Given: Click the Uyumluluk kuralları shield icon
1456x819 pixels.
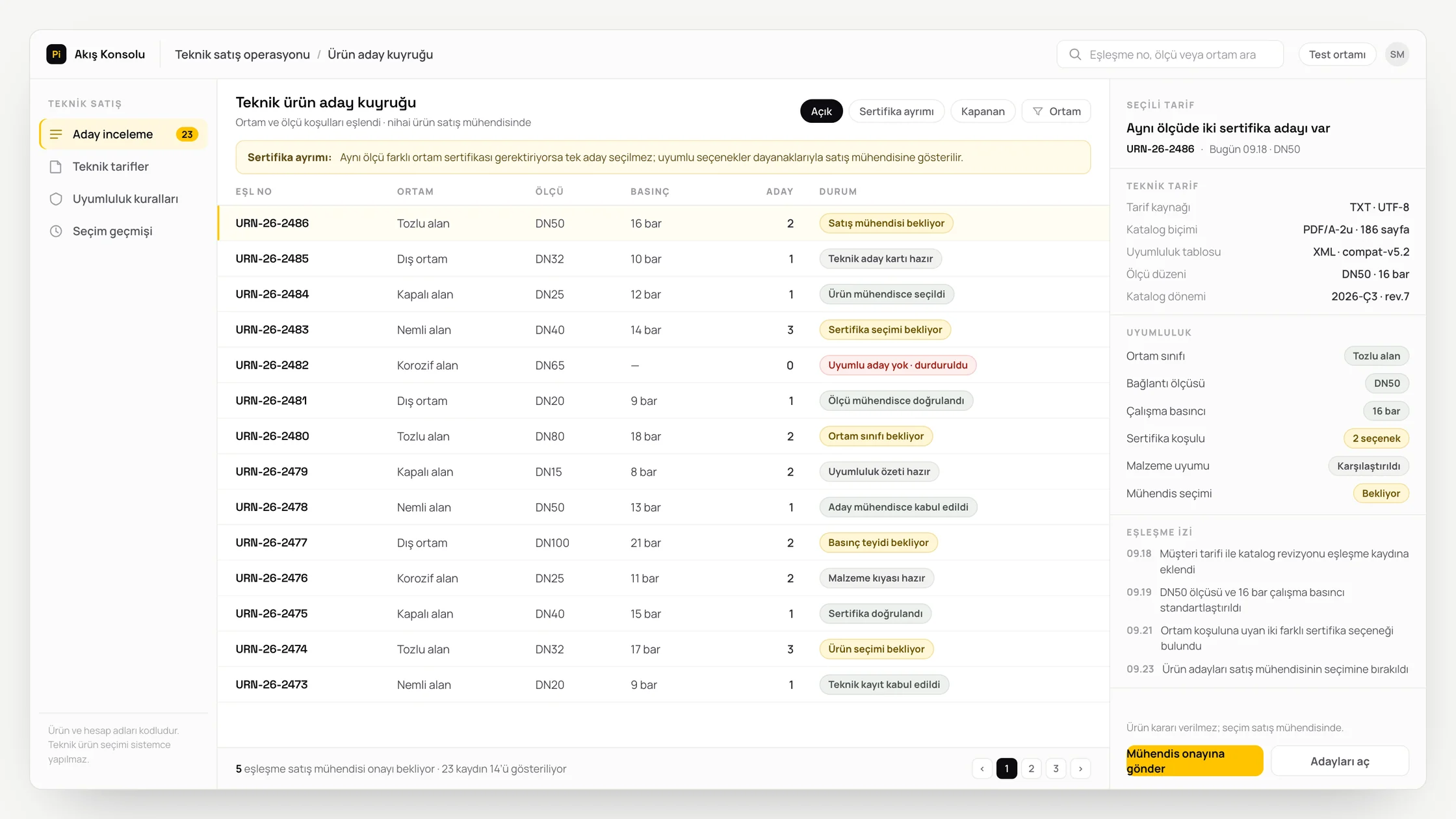Looking at the screenshot, I should point(56,199).
